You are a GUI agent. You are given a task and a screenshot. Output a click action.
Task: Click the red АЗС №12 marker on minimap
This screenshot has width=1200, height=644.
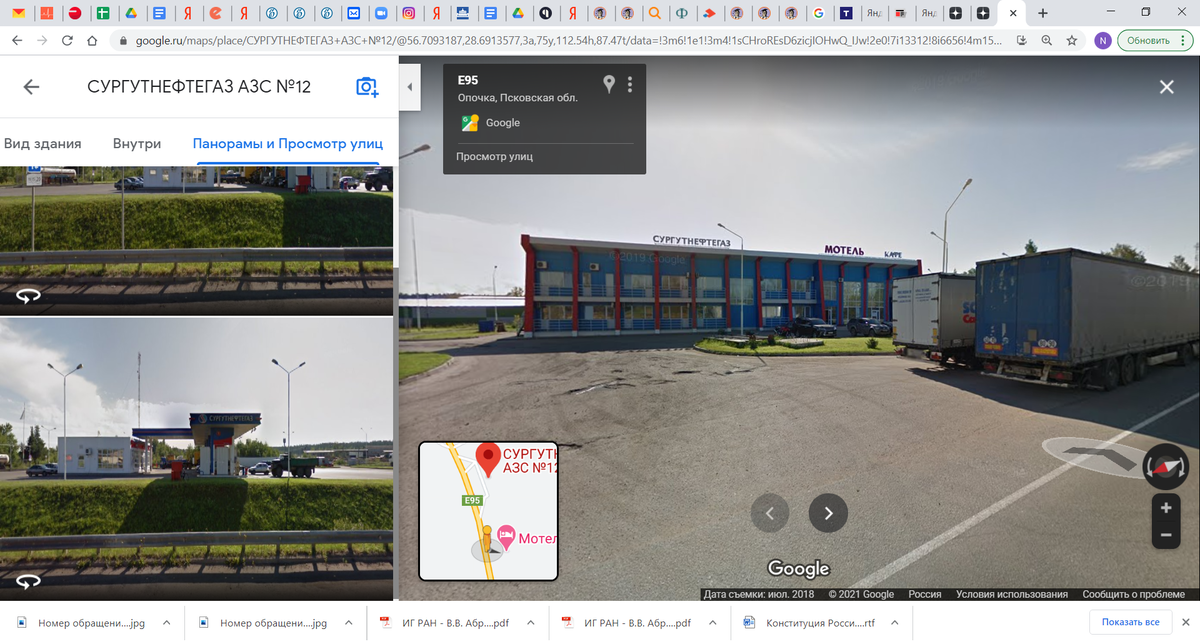pos(487,459)
